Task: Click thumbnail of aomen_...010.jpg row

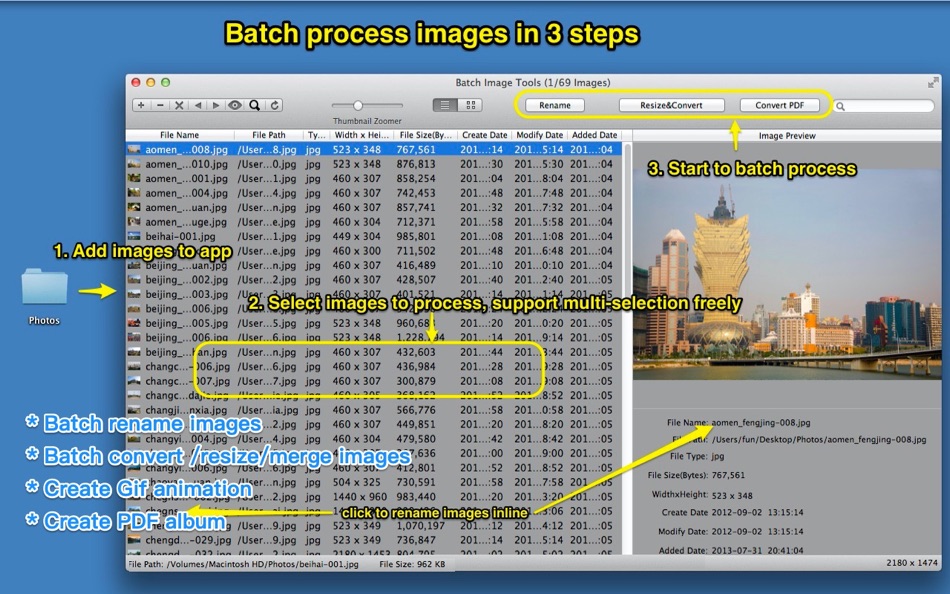Action: 134,164
